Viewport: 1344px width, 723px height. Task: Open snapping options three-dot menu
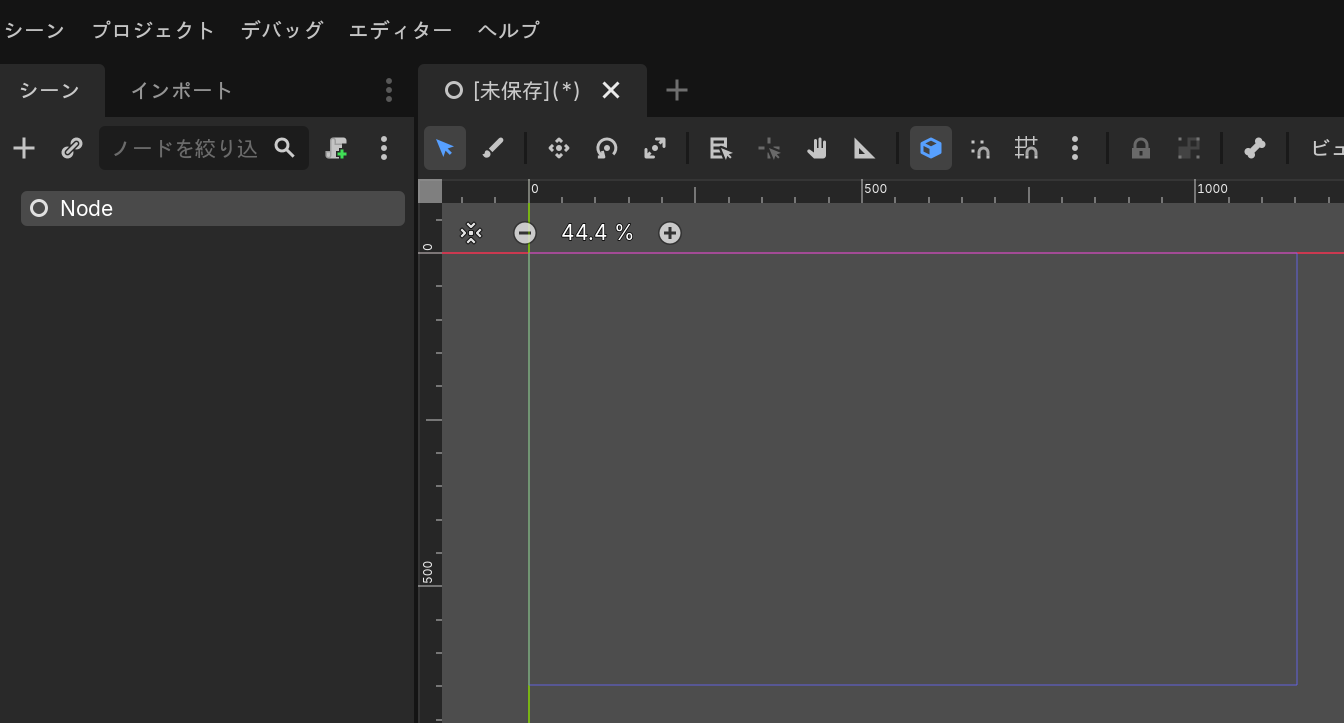click(x=1075, y=148)
